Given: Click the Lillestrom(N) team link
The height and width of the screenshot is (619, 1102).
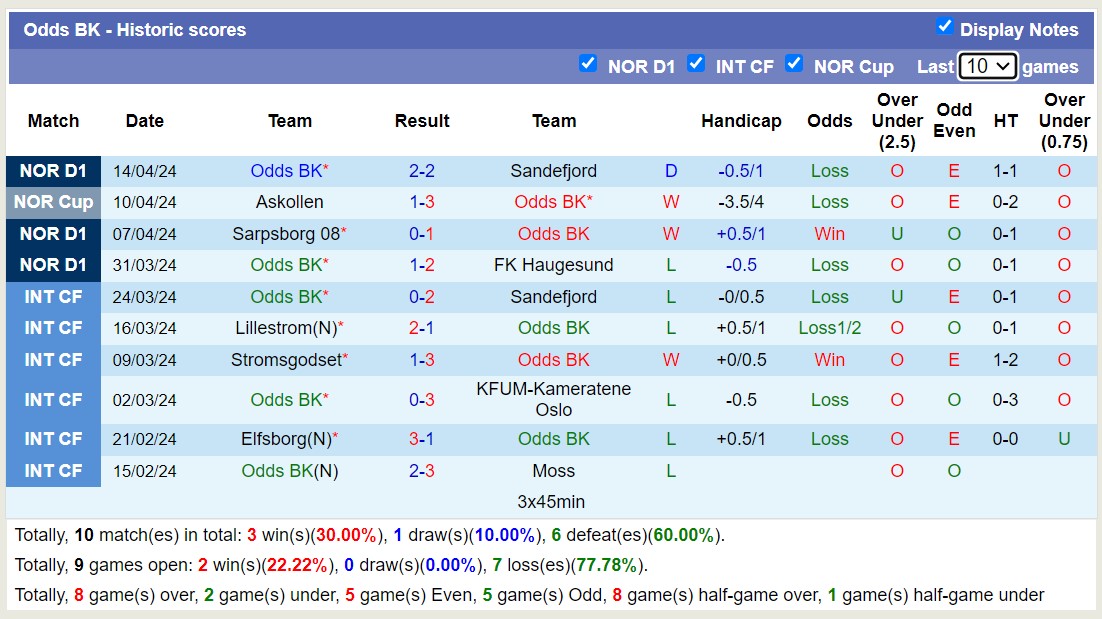Looking at the screenshot, I should coord(288,327).
